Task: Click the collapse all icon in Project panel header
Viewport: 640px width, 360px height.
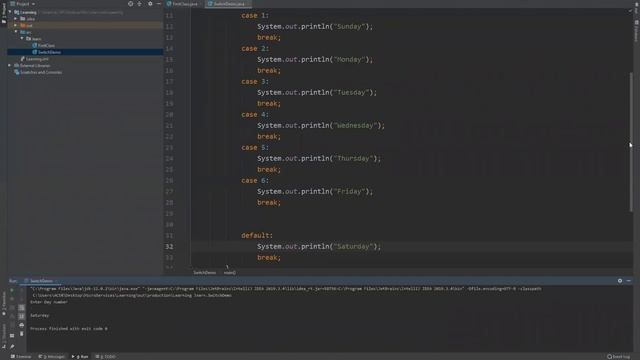Action: coord(140,4)
